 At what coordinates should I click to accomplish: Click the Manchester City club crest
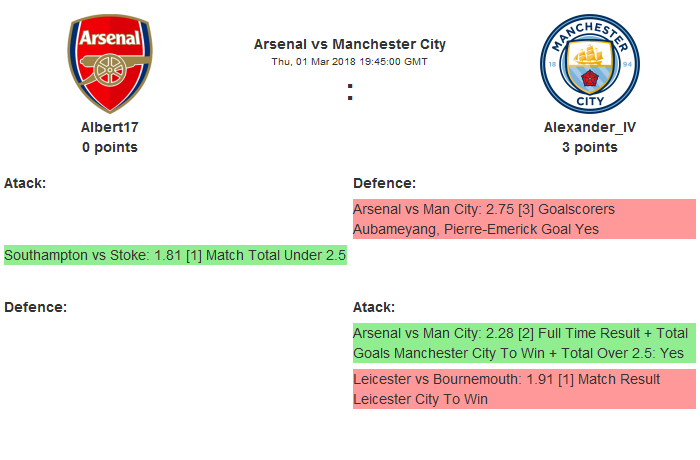coord(589,64)
